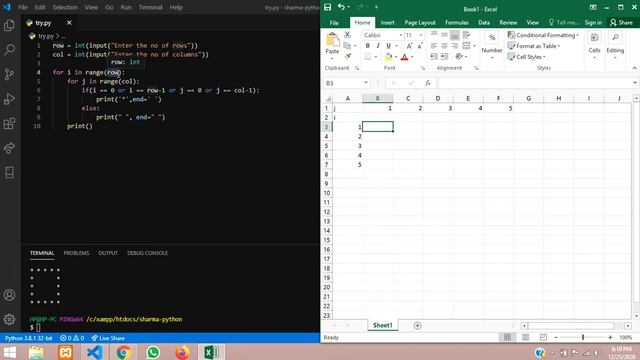640x360 pixels.
Task: Click the Excel Select All corner
Action: (x=328, y=98)
